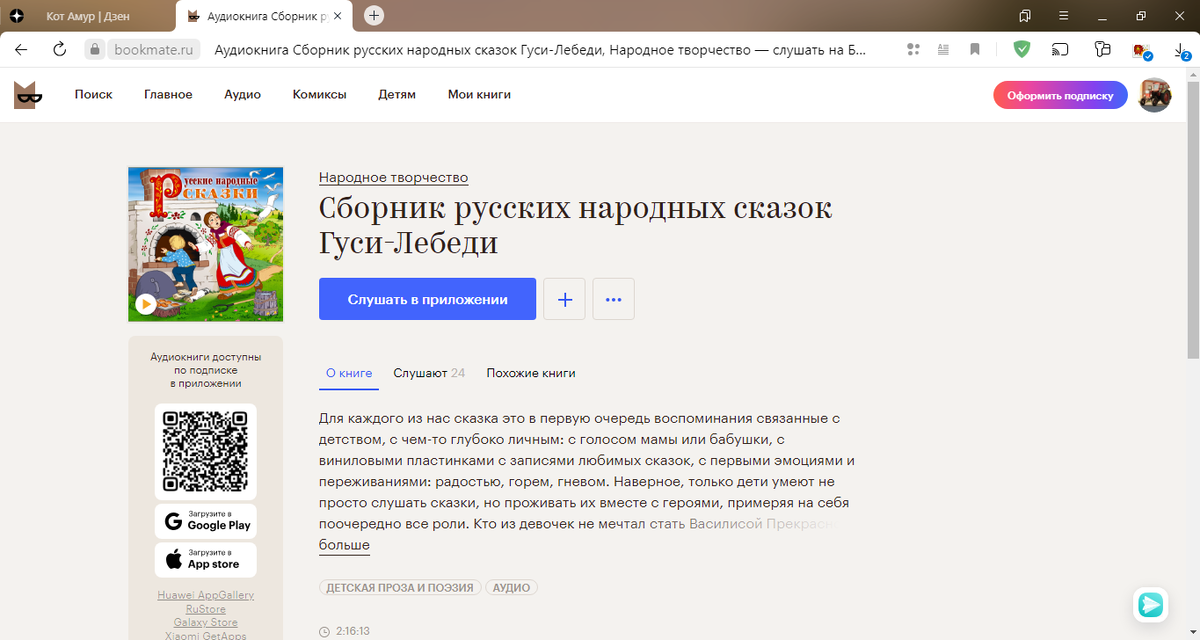
Task: Open the three dots more options button
Action: point(614,299)
